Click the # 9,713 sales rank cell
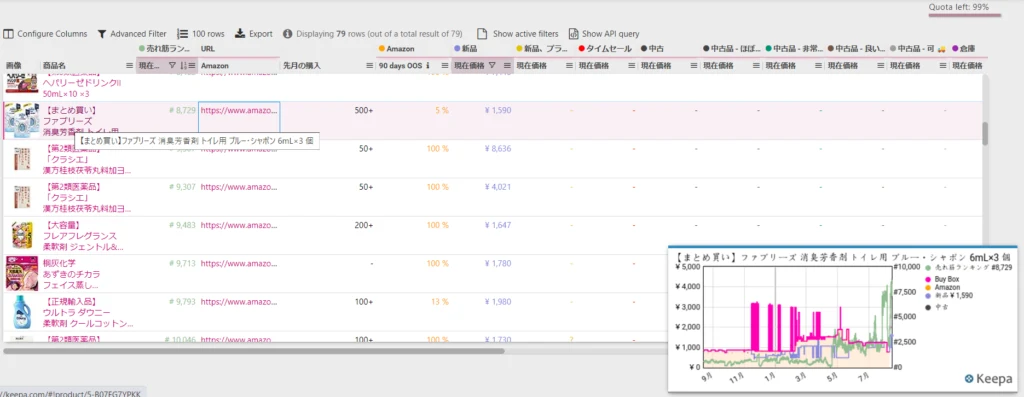The height and width of the screenshot is (397, 1024). click(x=182, y=263)
